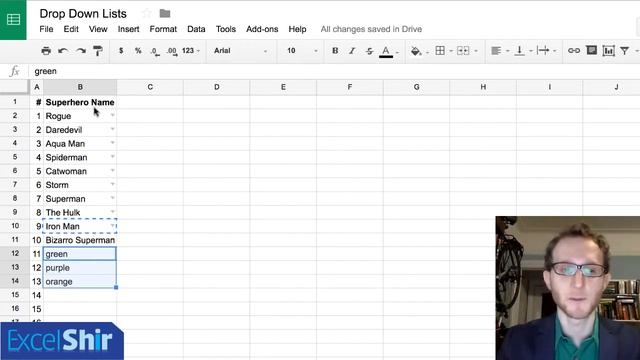This screenshot has height=360, width=640.
Task: Format as currency with dollar icon
Action: click(121, 51)
